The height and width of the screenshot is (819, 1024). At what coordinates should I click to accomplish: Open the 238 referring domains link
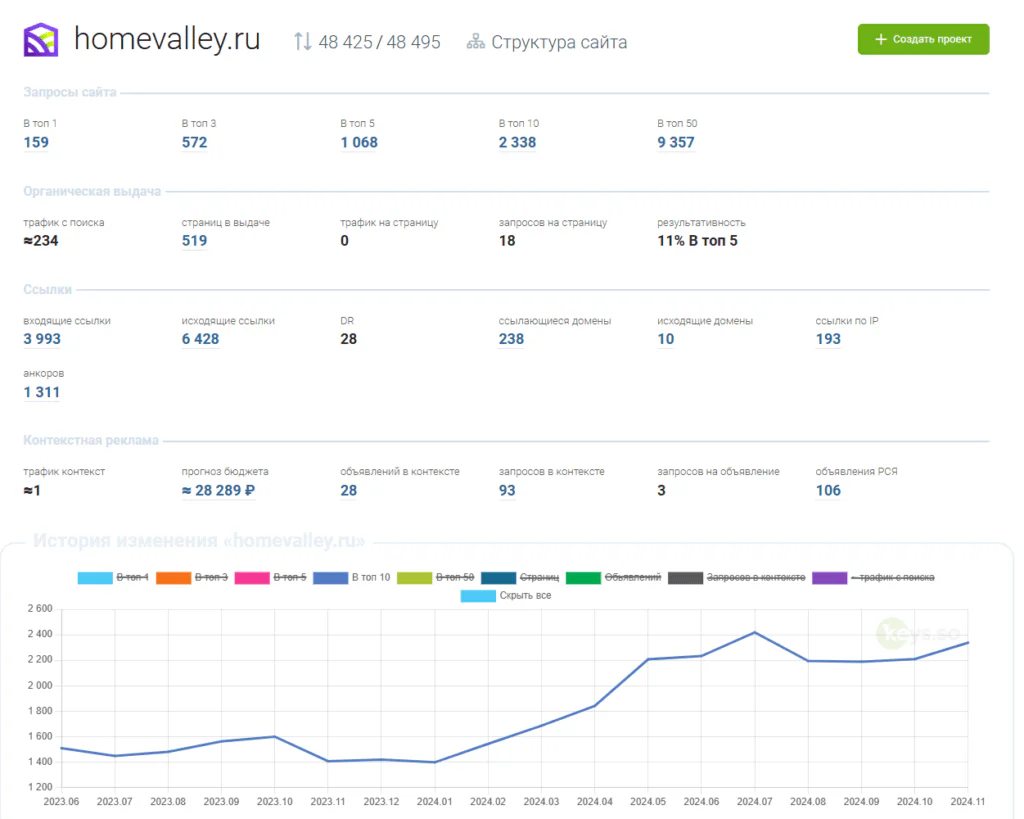tap(511, 339)
